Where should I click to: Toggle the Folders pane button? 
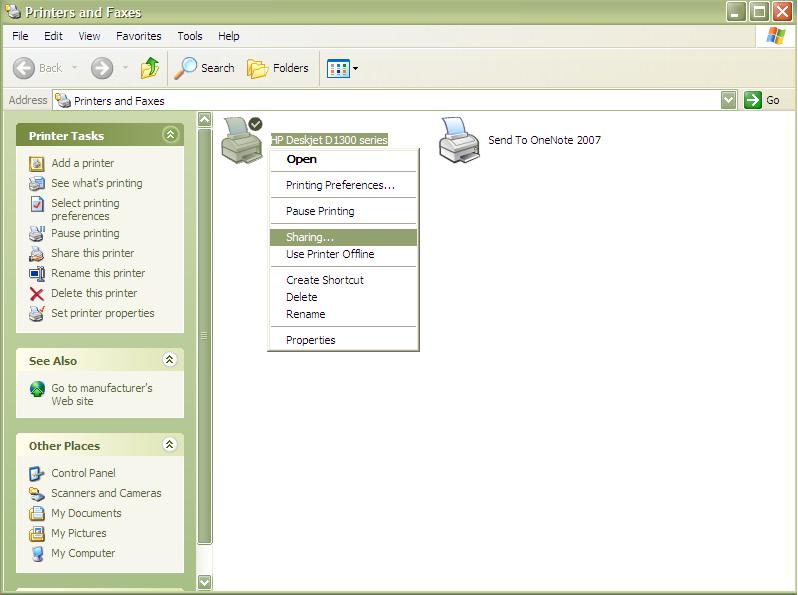tap(278, 68)
